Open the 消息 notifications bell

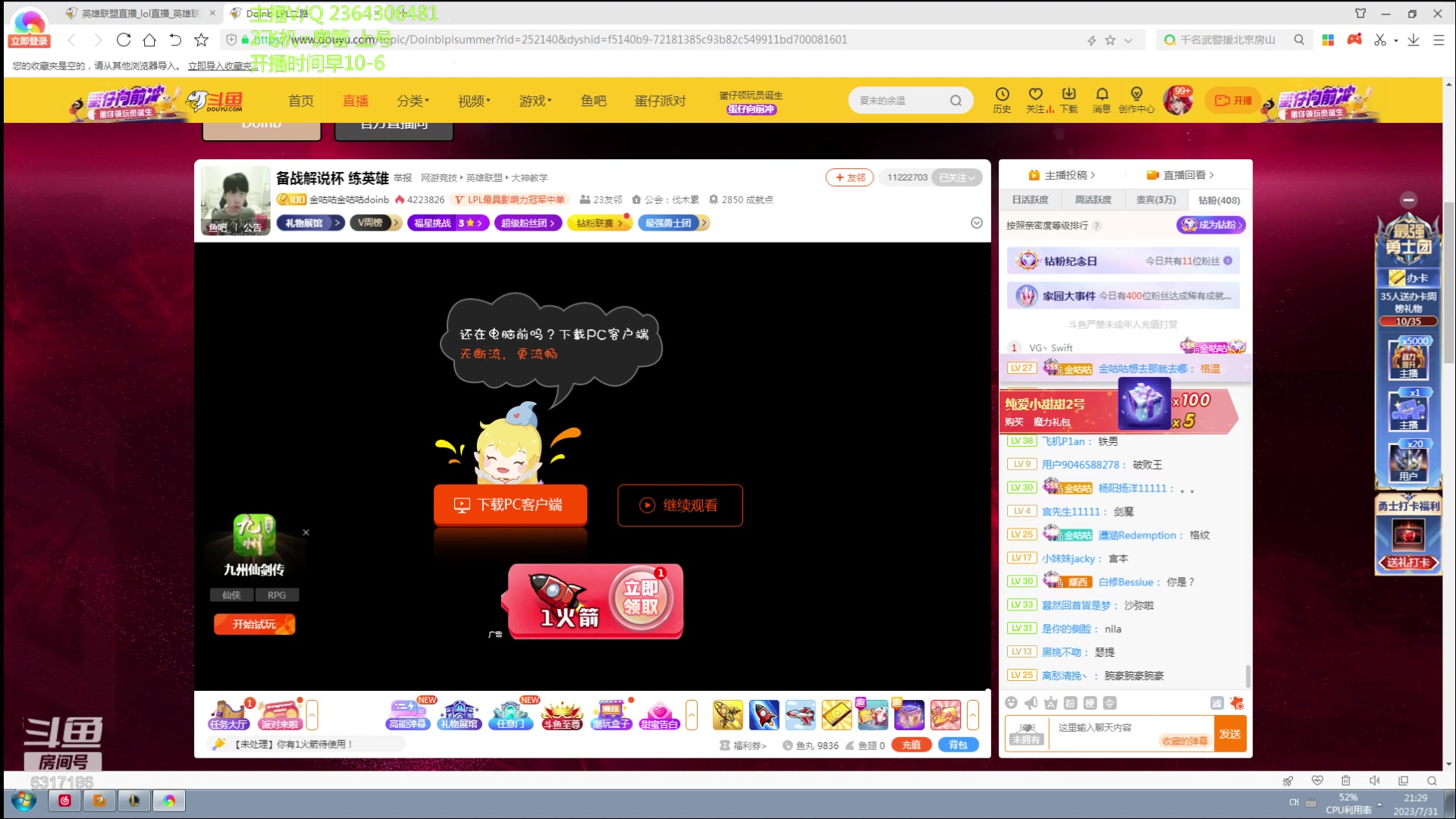pyautogui.click(x=1101, y=100)
